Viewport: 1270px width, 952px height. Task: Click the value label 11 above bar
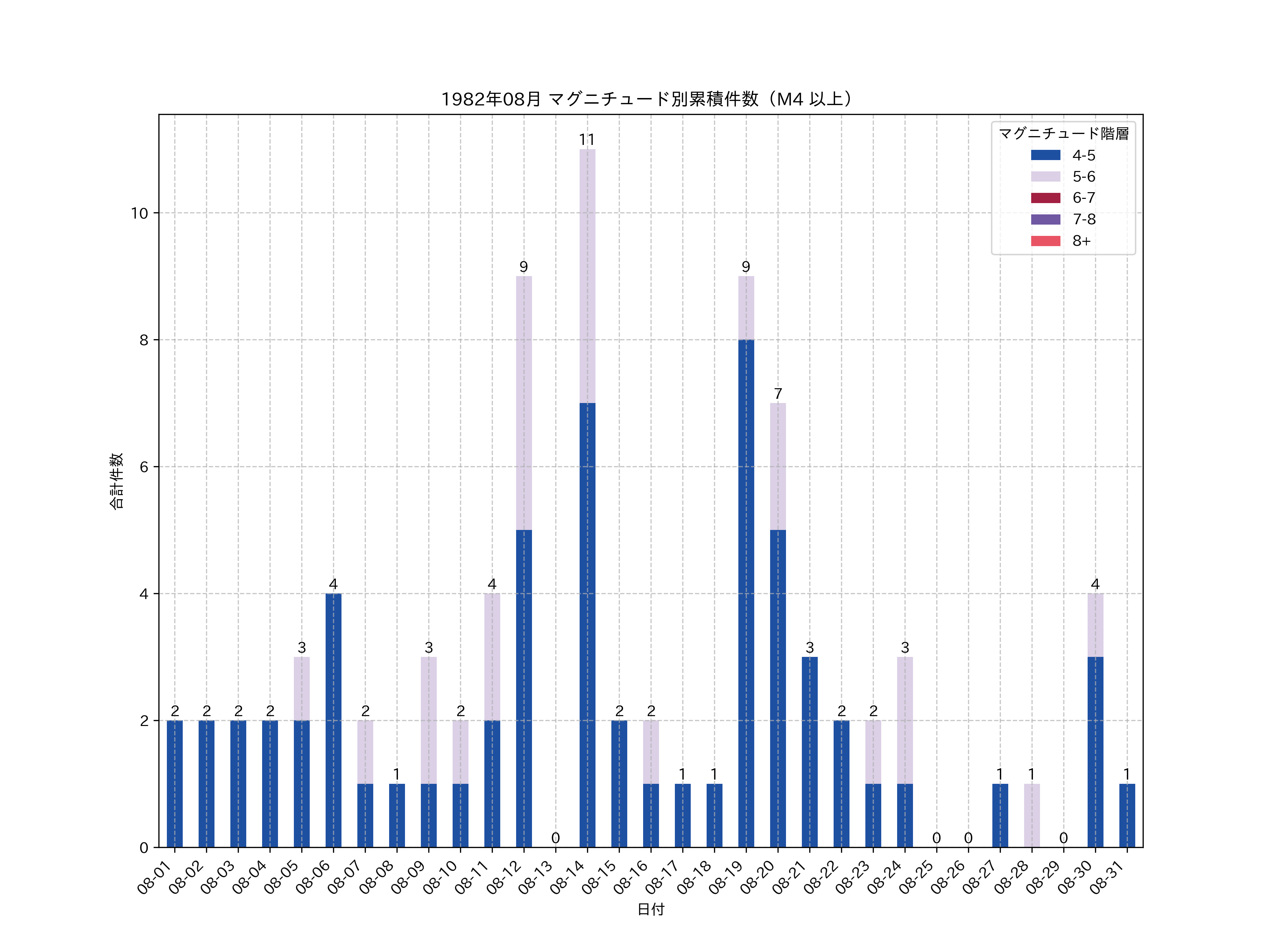tap(587, 139)
